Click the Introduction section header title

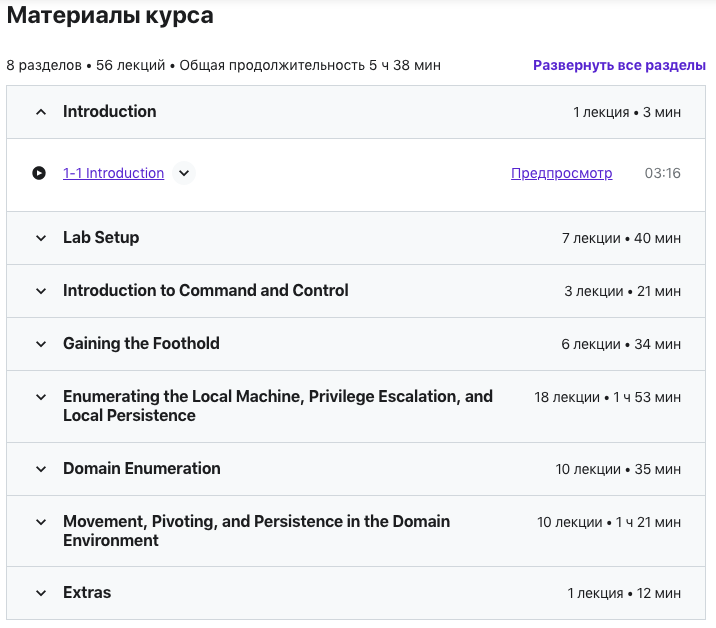click(x=109, y=112)
